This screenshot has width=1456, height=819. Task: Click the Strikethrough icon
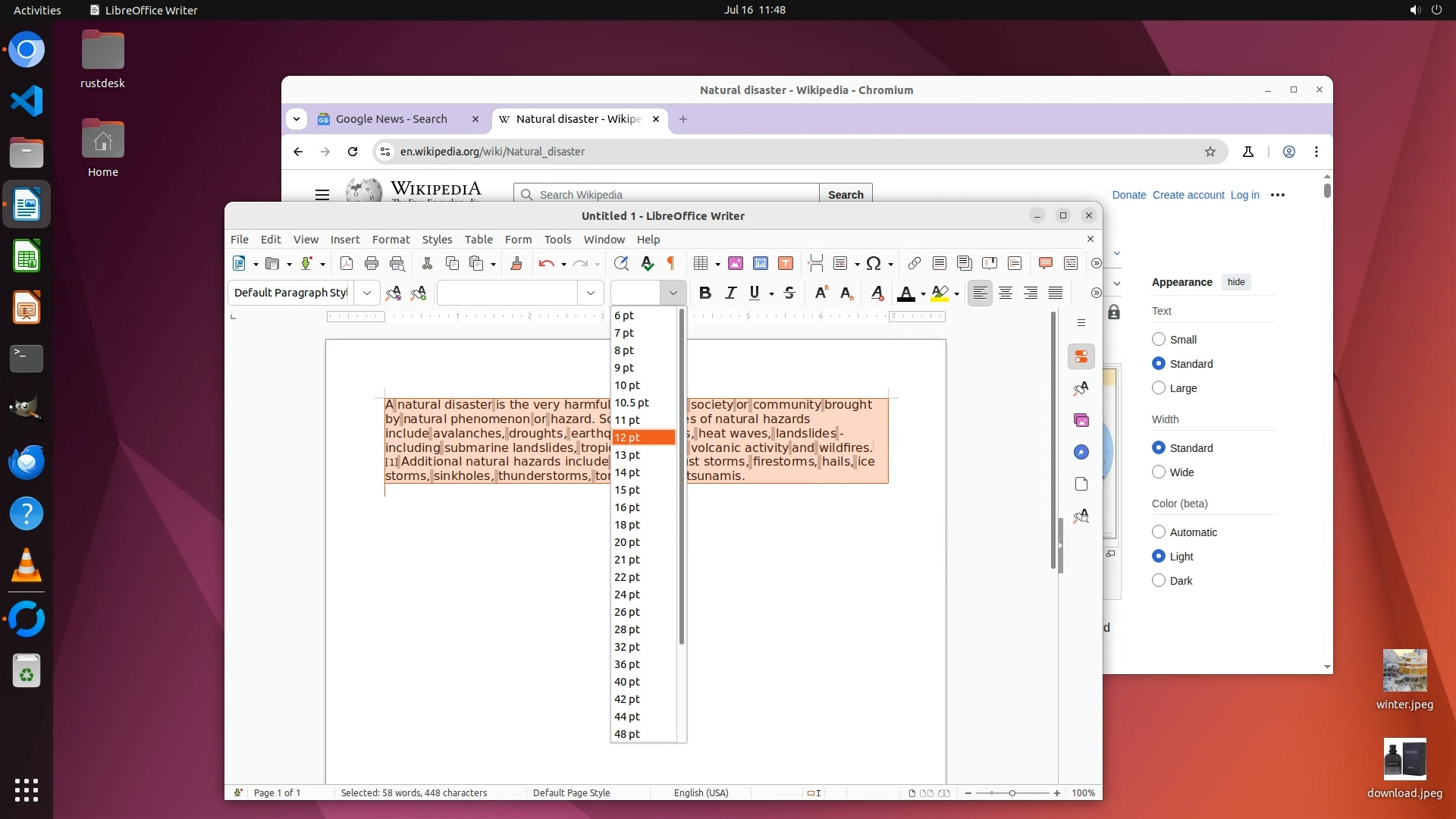point(789,293)
